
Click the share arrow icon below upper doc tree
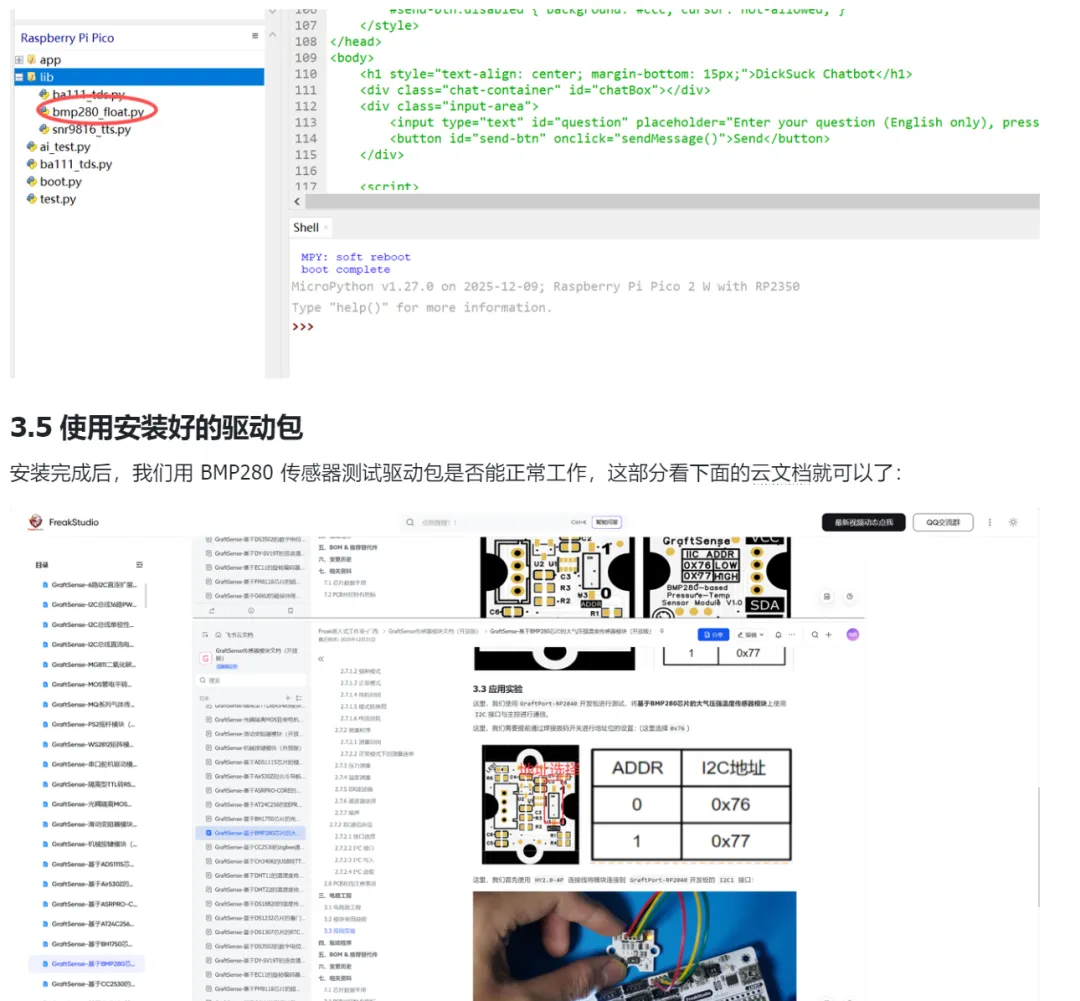coord(211,611)
